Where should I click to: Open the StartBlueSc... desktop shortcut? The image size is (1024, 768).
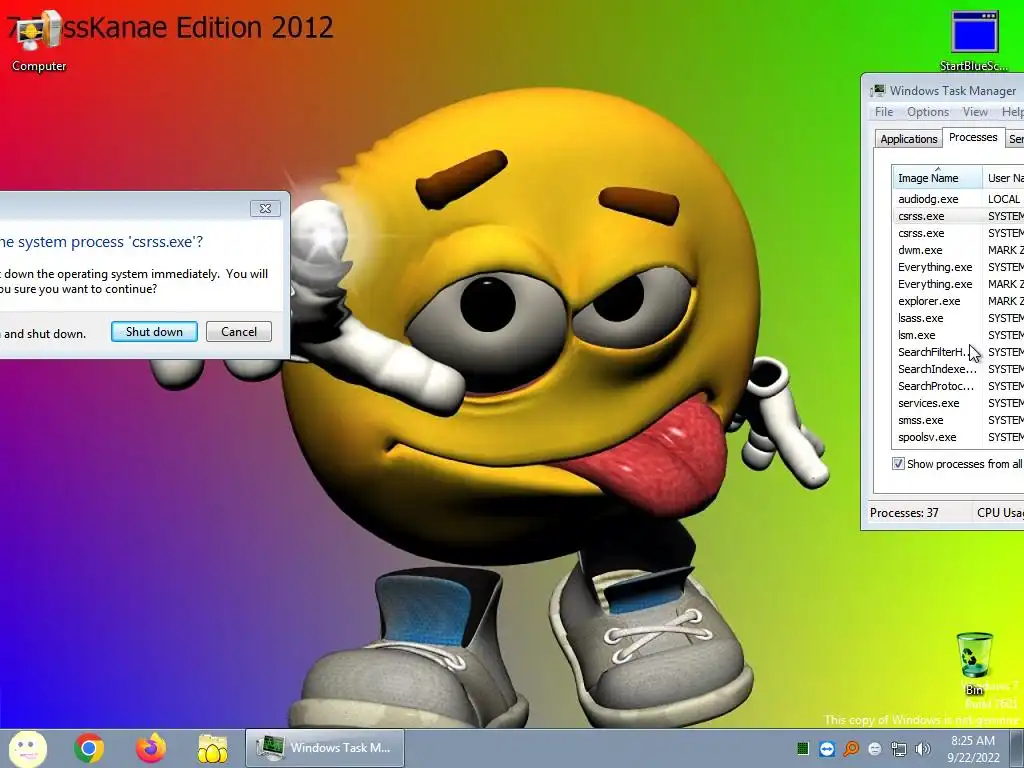coord(974,41)
